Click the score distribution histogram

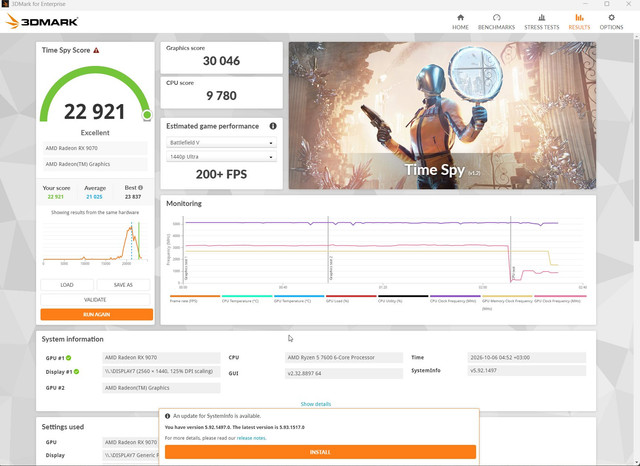95,243
